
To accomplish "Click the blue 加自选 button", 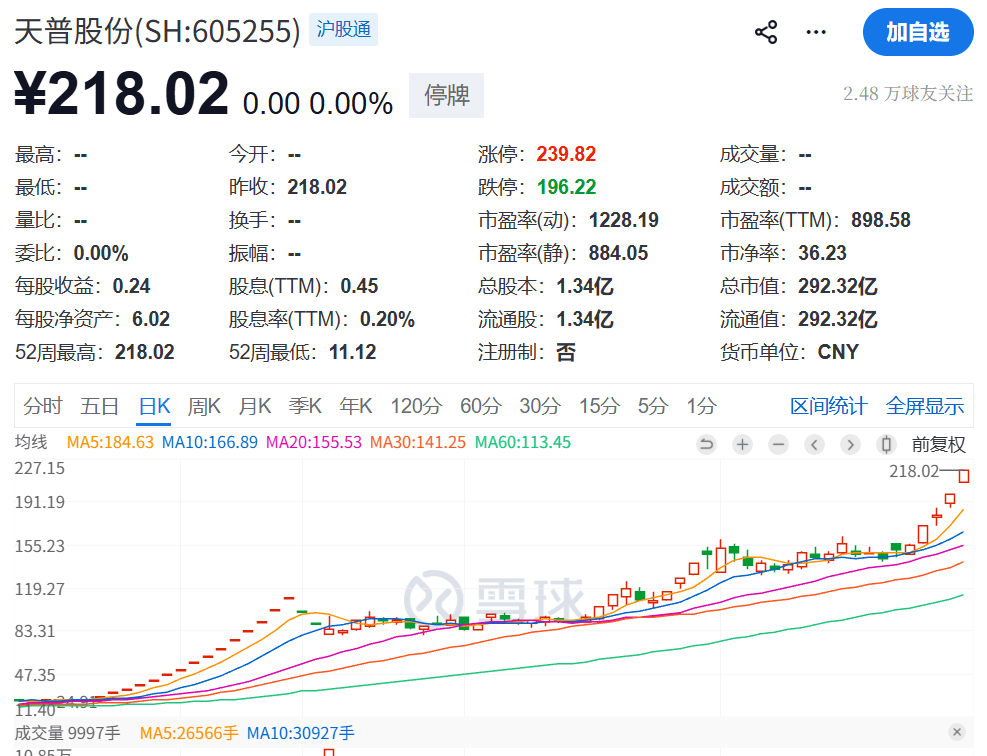I will click(x=917, y=32).
